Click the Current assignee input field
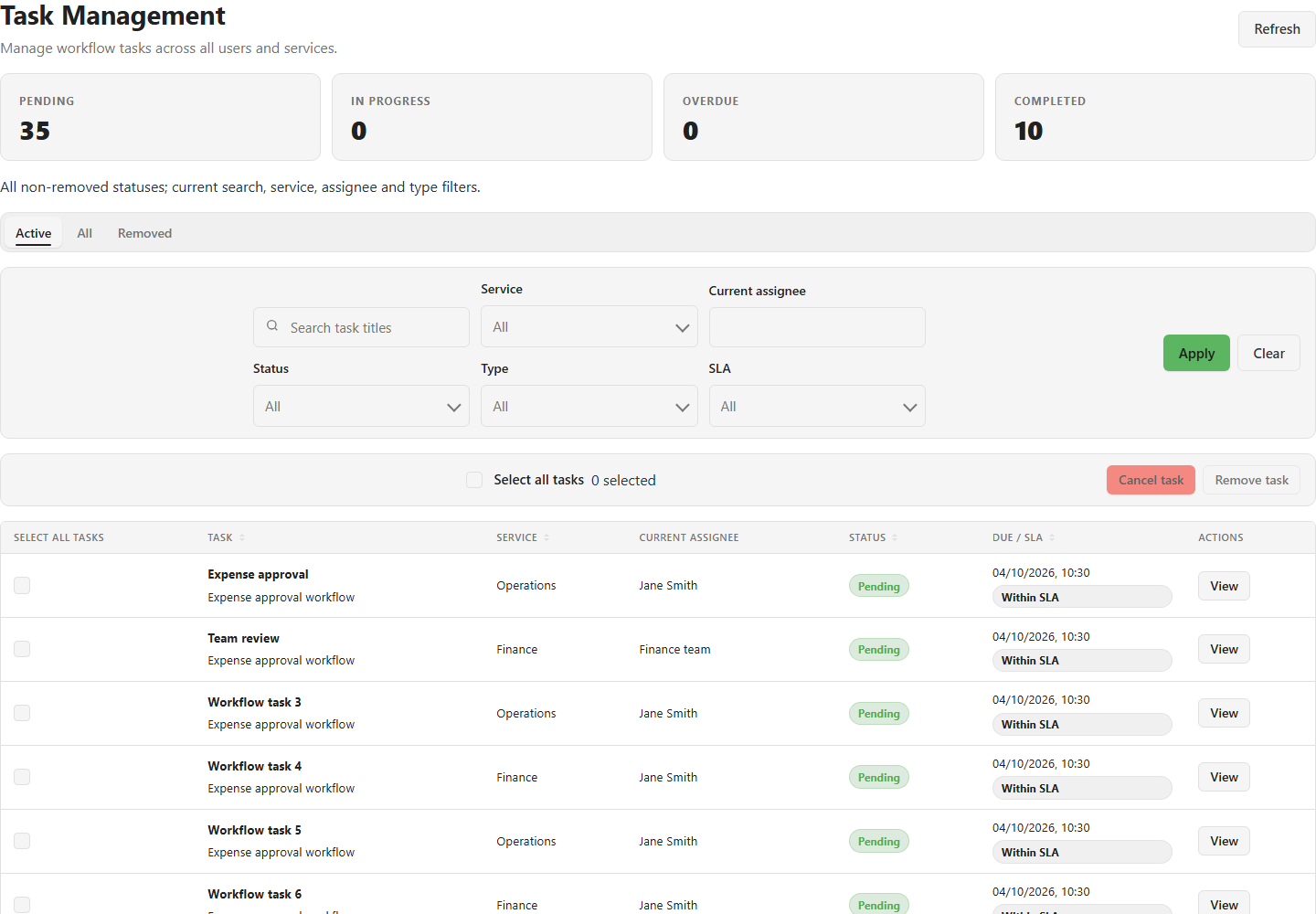 pyautogui.click(x=817, y=327)
